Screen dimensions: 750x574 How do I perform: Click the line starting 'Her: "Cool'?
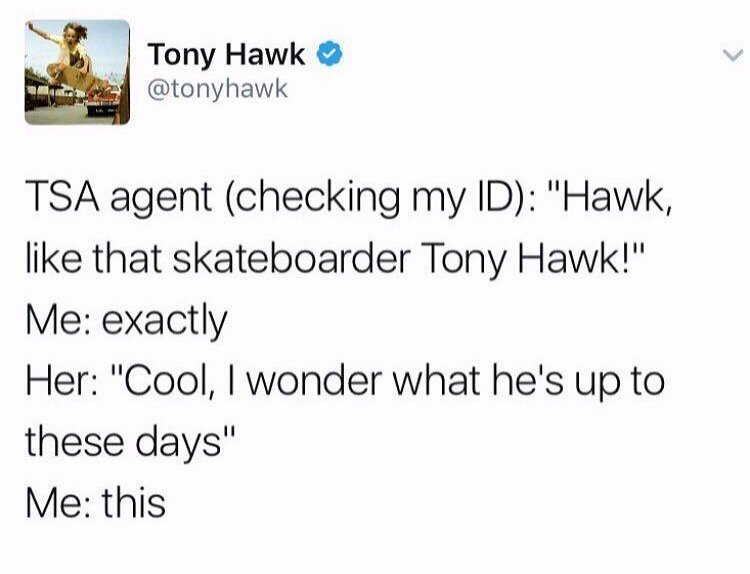click(x=345, y=381)
